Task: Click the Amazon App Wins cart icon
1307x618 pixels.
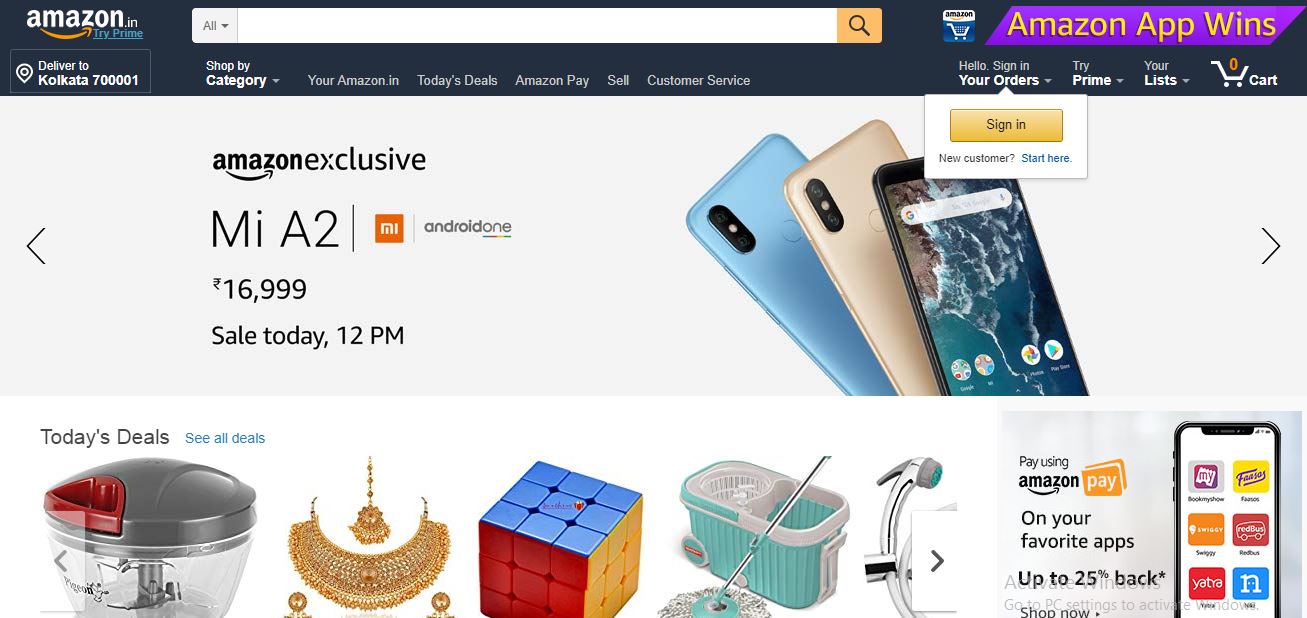Action: coord(959,26)
